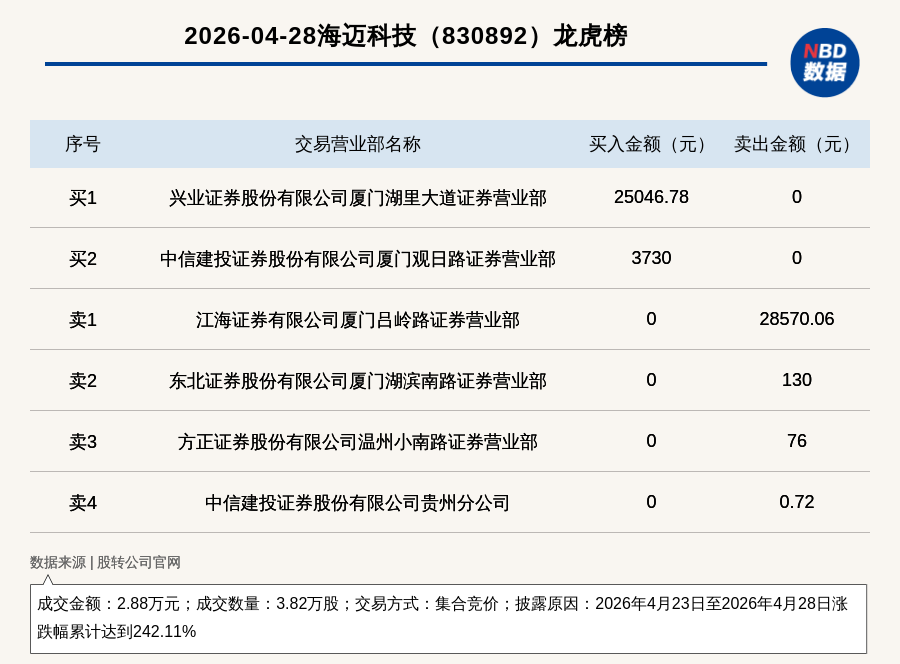Viewport: 900px width, 664px height.
Task: Select the 买2 row label
Action: pos(83,259)
